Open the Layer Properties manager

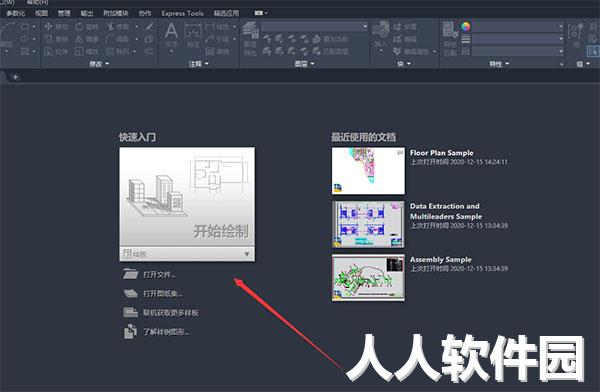[x=250, y=38]
